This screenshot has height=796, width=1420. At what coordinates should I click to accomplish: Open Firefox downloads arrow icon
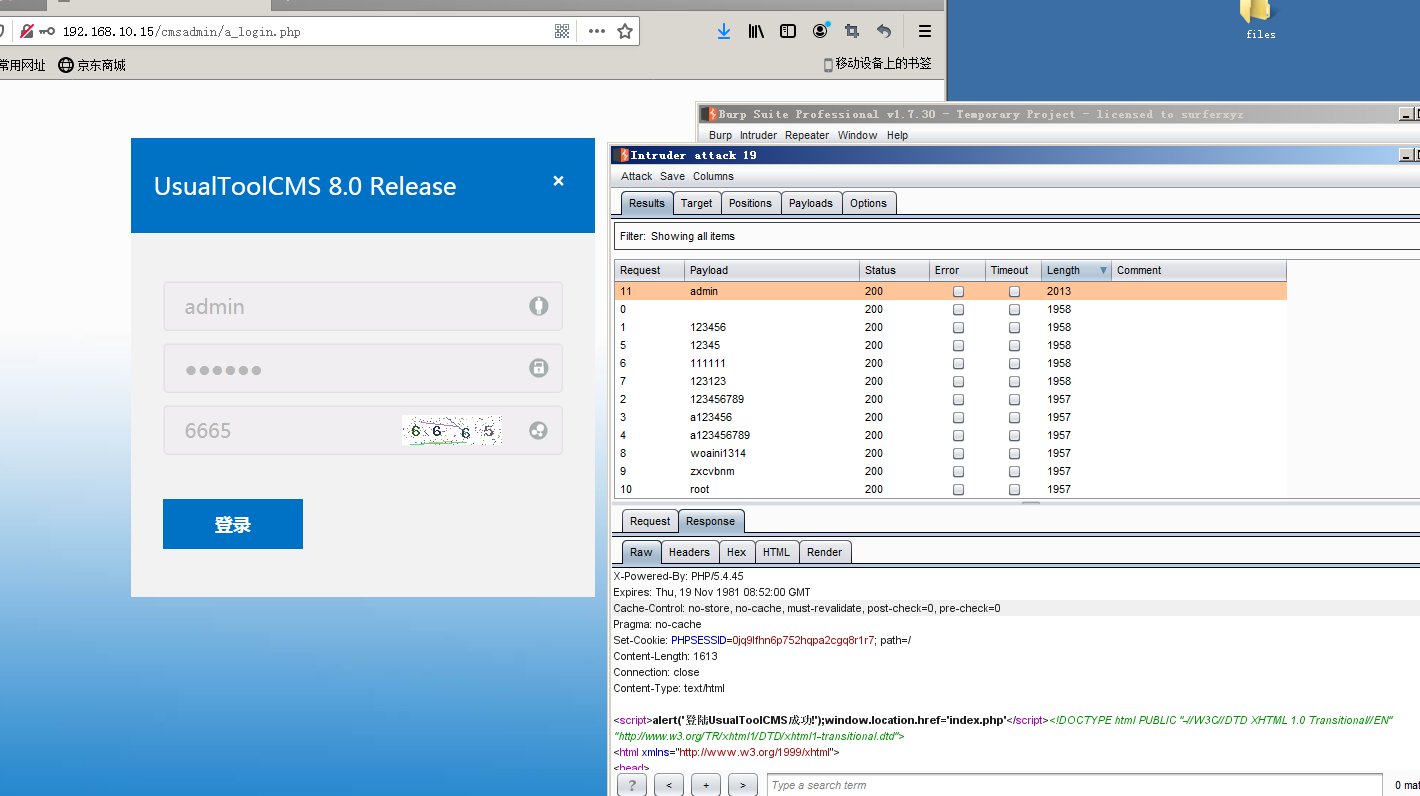(x=724, y=31)
